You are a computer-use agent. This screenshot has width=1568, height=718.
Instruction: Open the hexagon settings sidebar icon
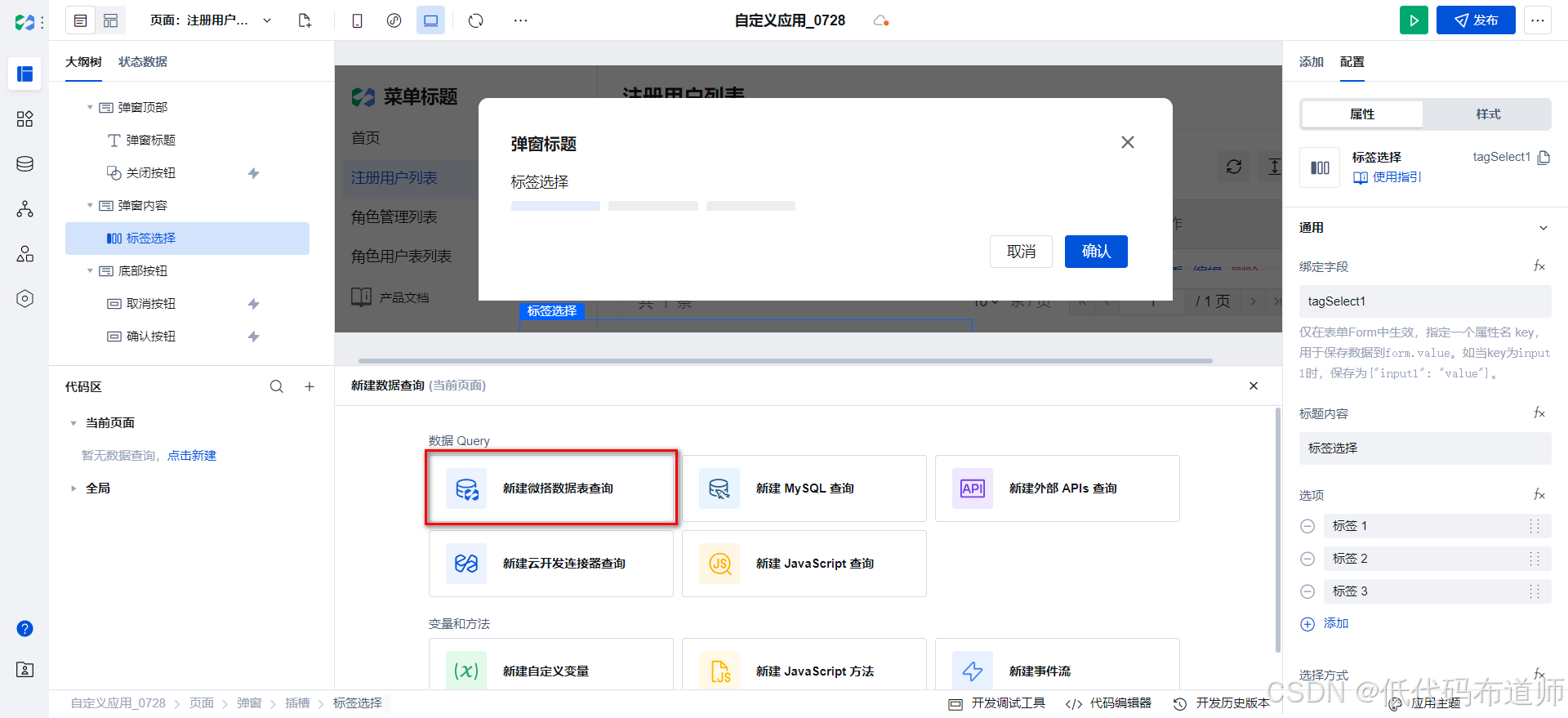[24, 299]
